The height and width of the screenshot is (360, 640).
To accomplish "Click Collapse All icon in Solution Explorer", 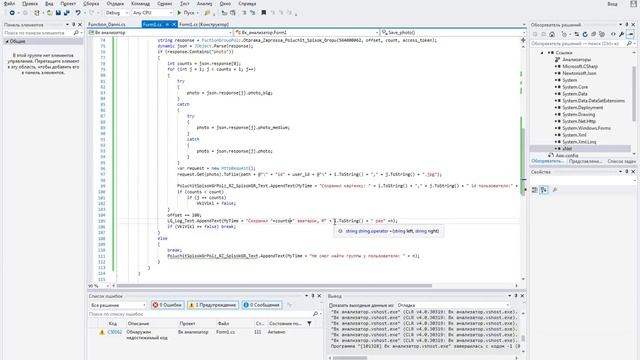I will (x=593, y=34).
